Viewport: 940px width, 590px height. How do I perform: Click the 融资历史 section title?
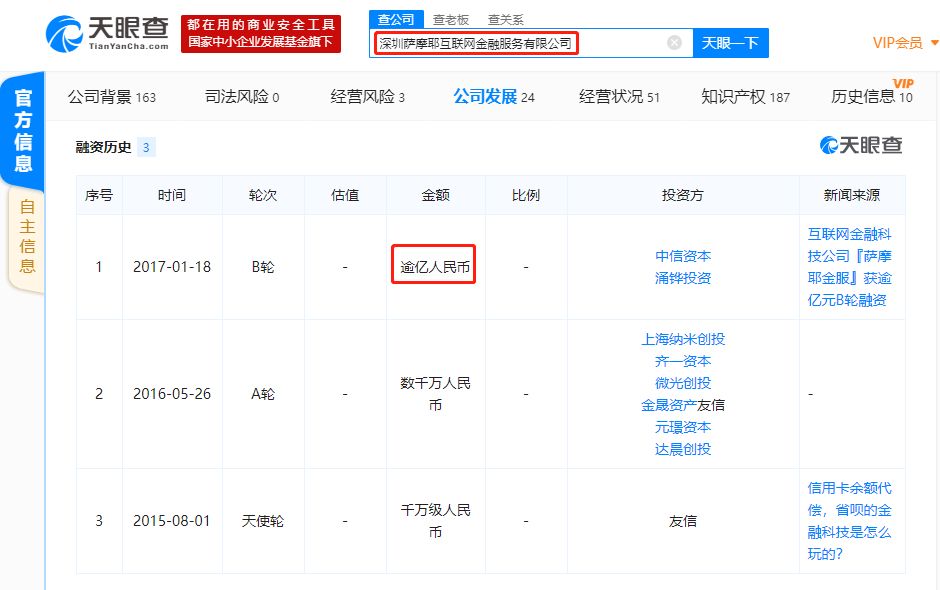[103, 147]
